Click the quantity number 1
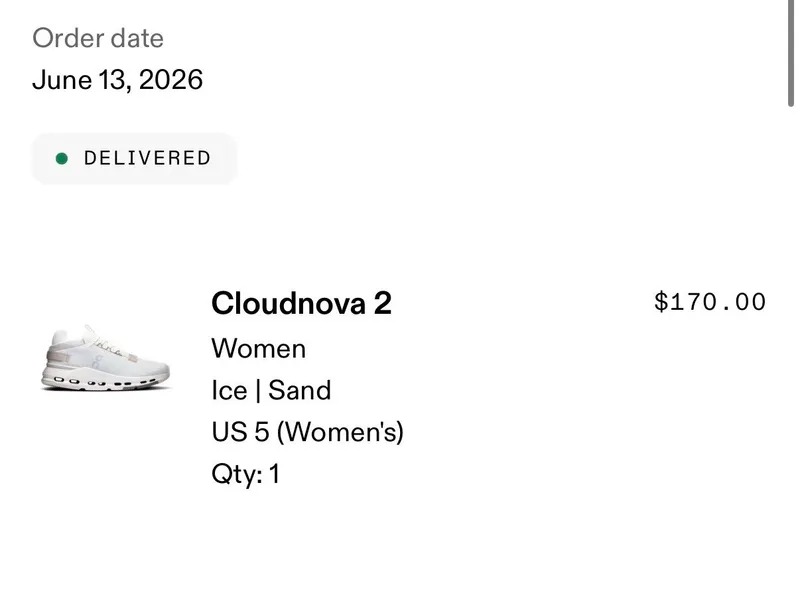The width and height of the screenshot is (800, 615). pyautogui.click(x=274, y=474)
